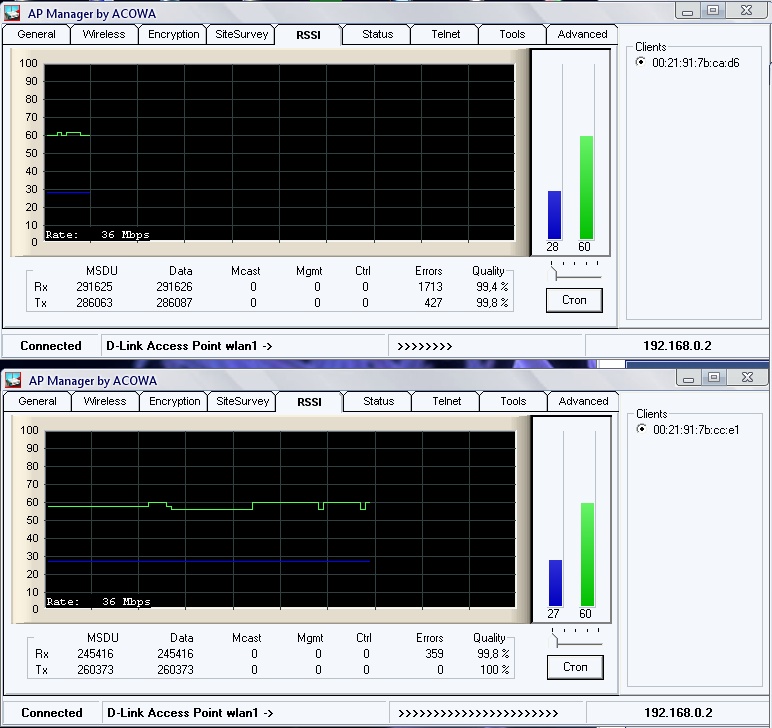This screenshot has width=772, height=728.
Task: Open the SiteSurvey tab in bottom window
Action: click(243, 401)
